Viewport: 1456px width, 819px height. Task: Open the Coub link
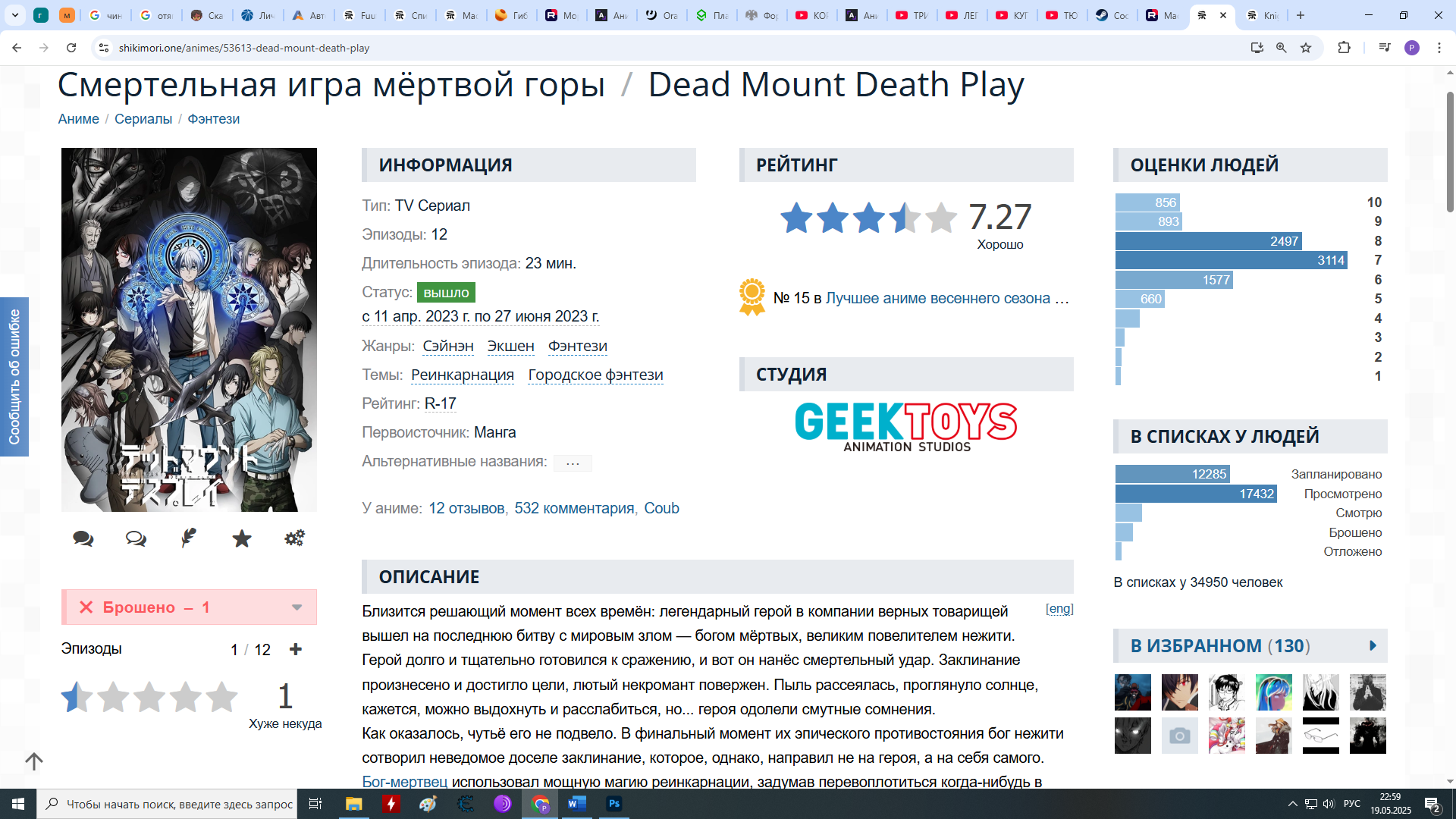point(661,508)
